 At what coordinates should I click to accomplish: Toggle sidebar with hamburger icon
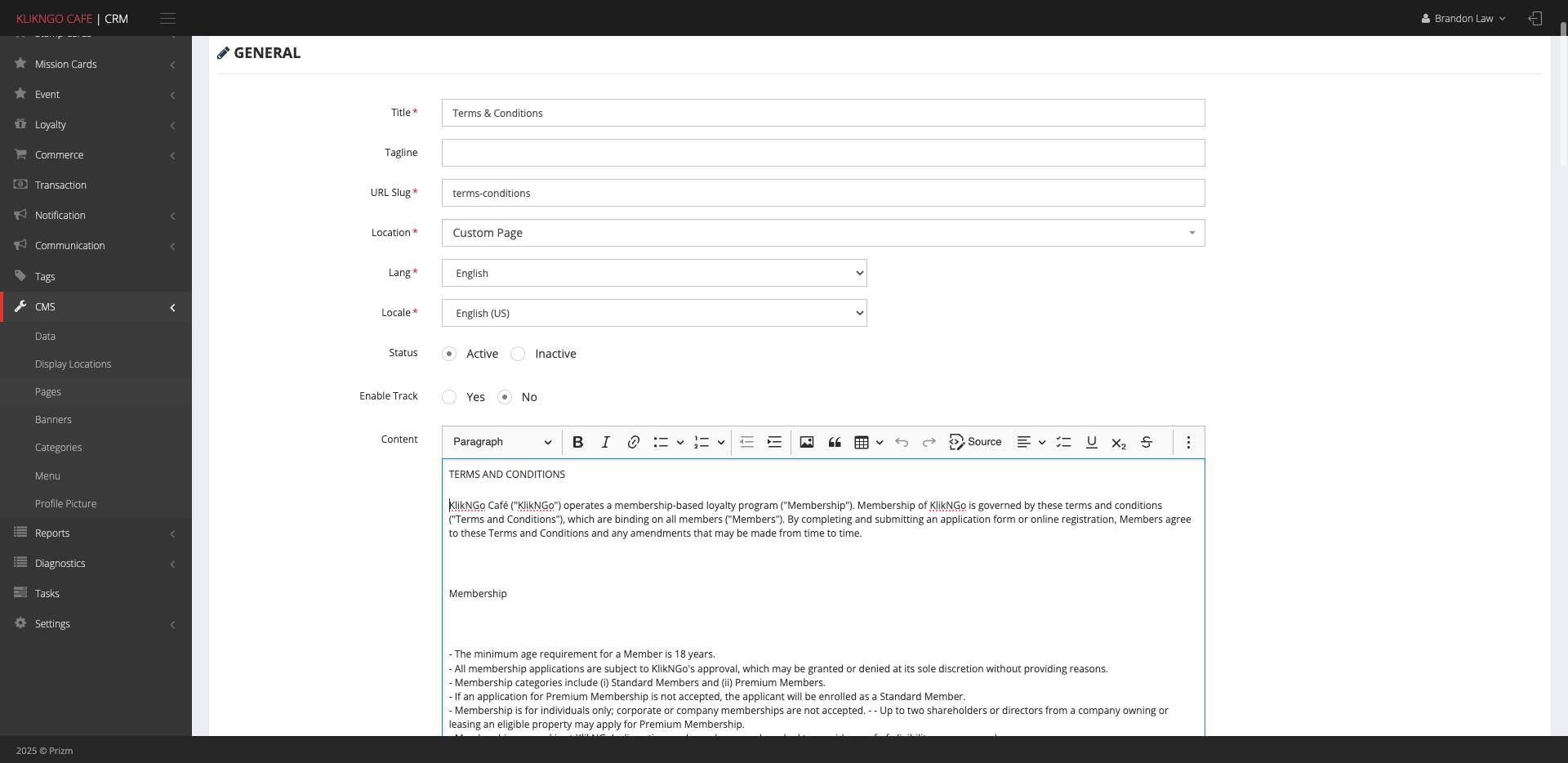pos(167,18)
